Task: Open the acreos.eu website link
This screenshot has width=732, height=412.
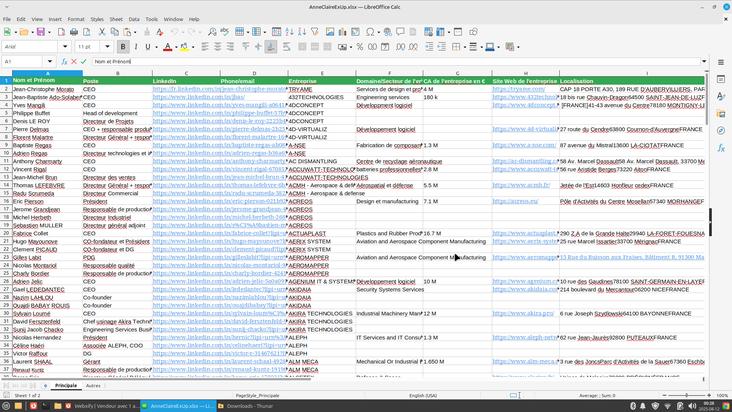Action: [x=515, y=201]
